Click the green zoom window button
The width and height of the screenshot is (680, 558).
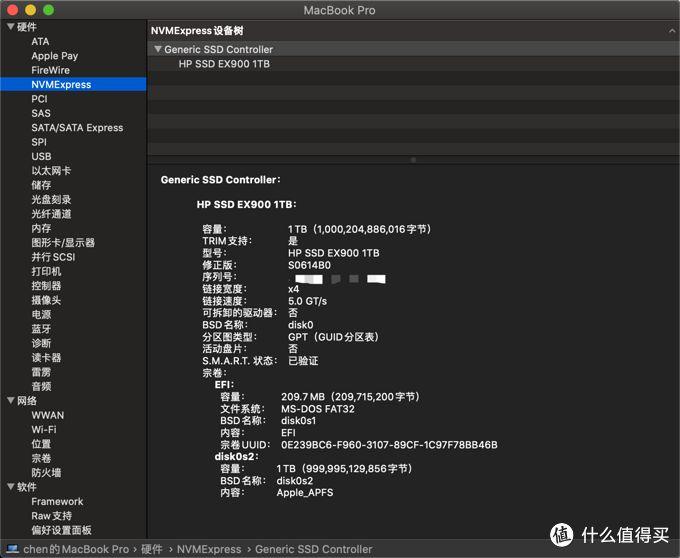49,10
